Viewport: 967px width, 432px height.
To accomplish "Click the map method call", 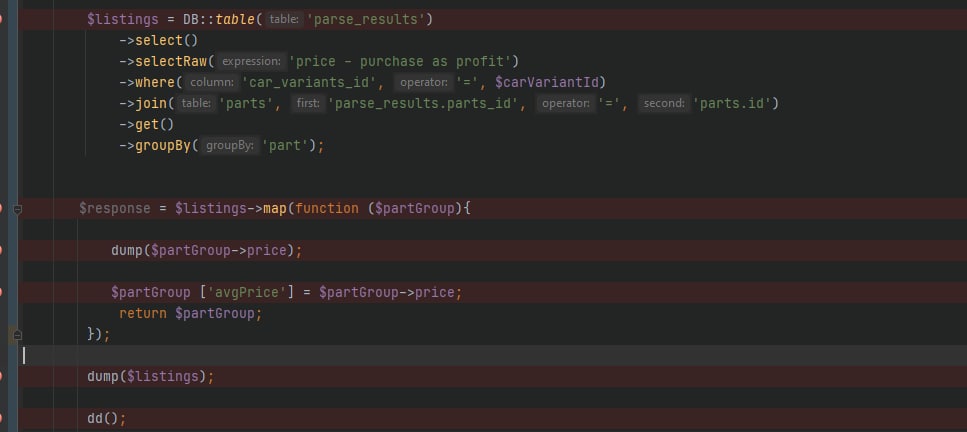I will click(274, 209).
